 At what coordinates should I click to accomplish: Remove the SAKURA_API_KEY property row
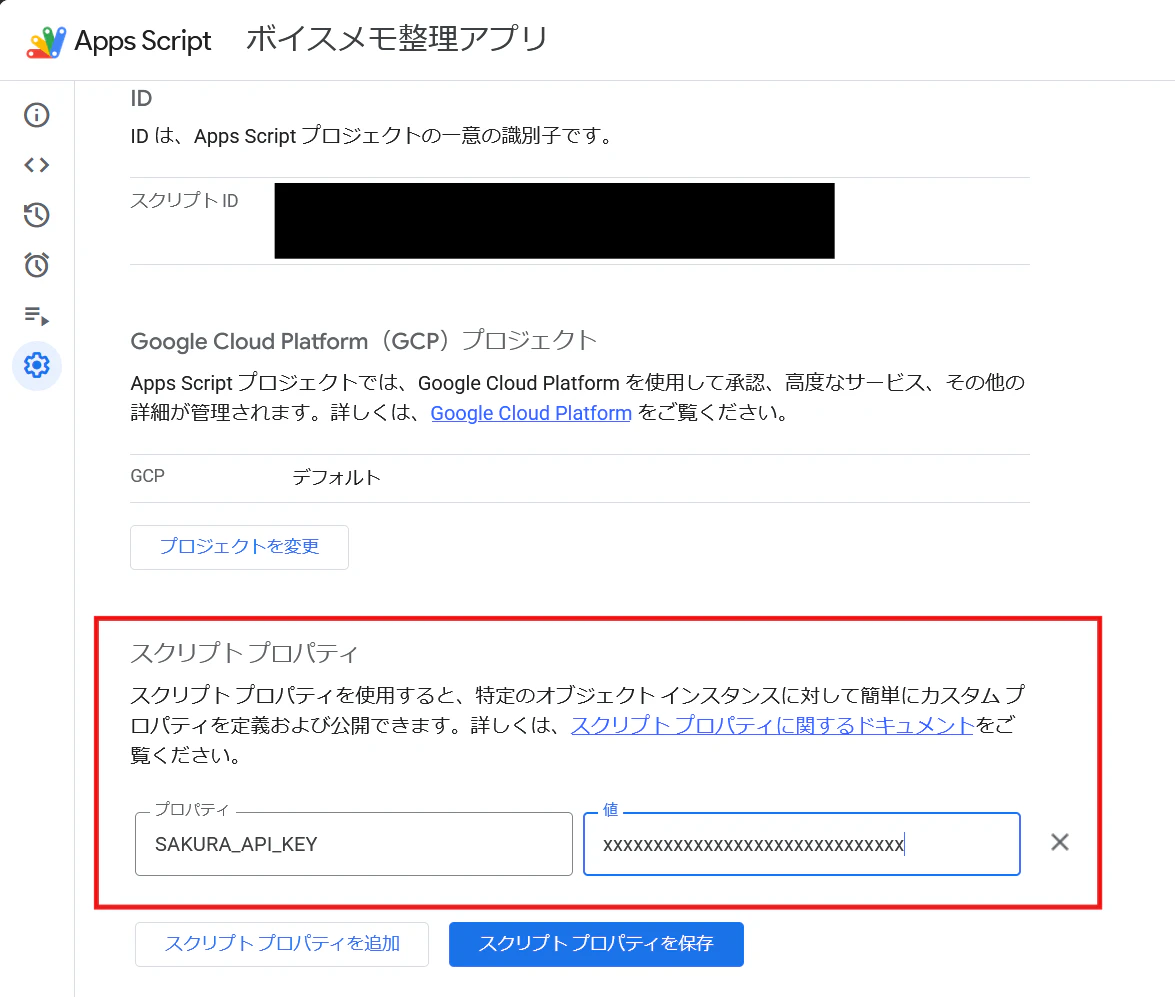tap(1060, 842)
